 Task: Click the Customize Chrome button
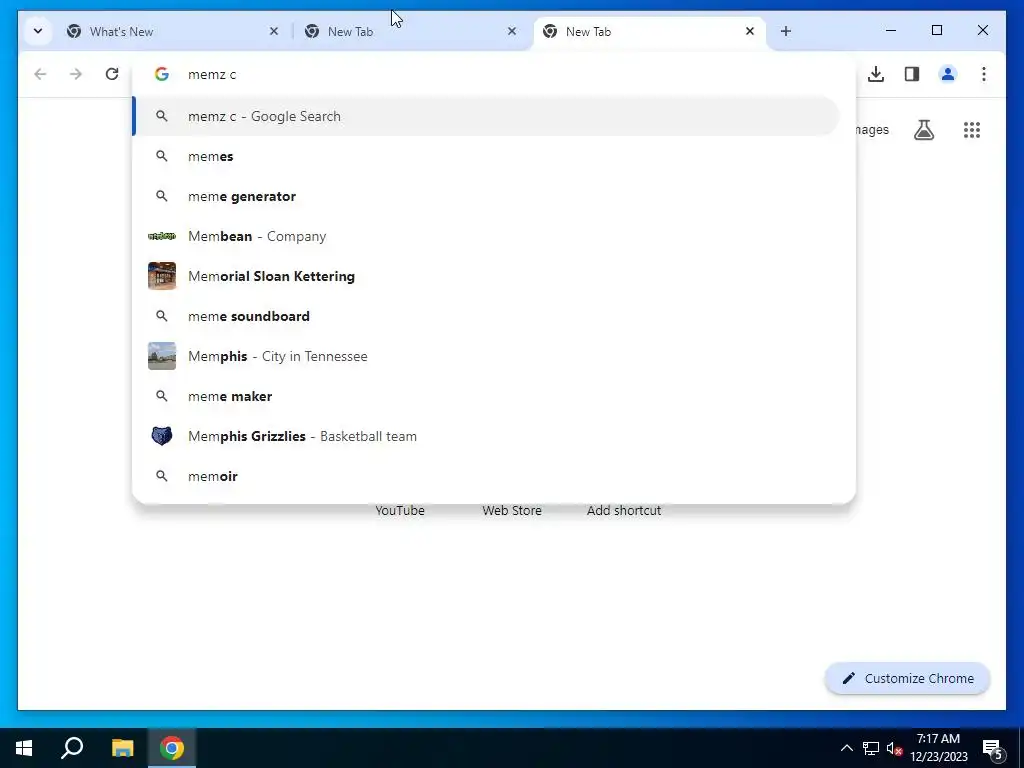click(907, 679)
